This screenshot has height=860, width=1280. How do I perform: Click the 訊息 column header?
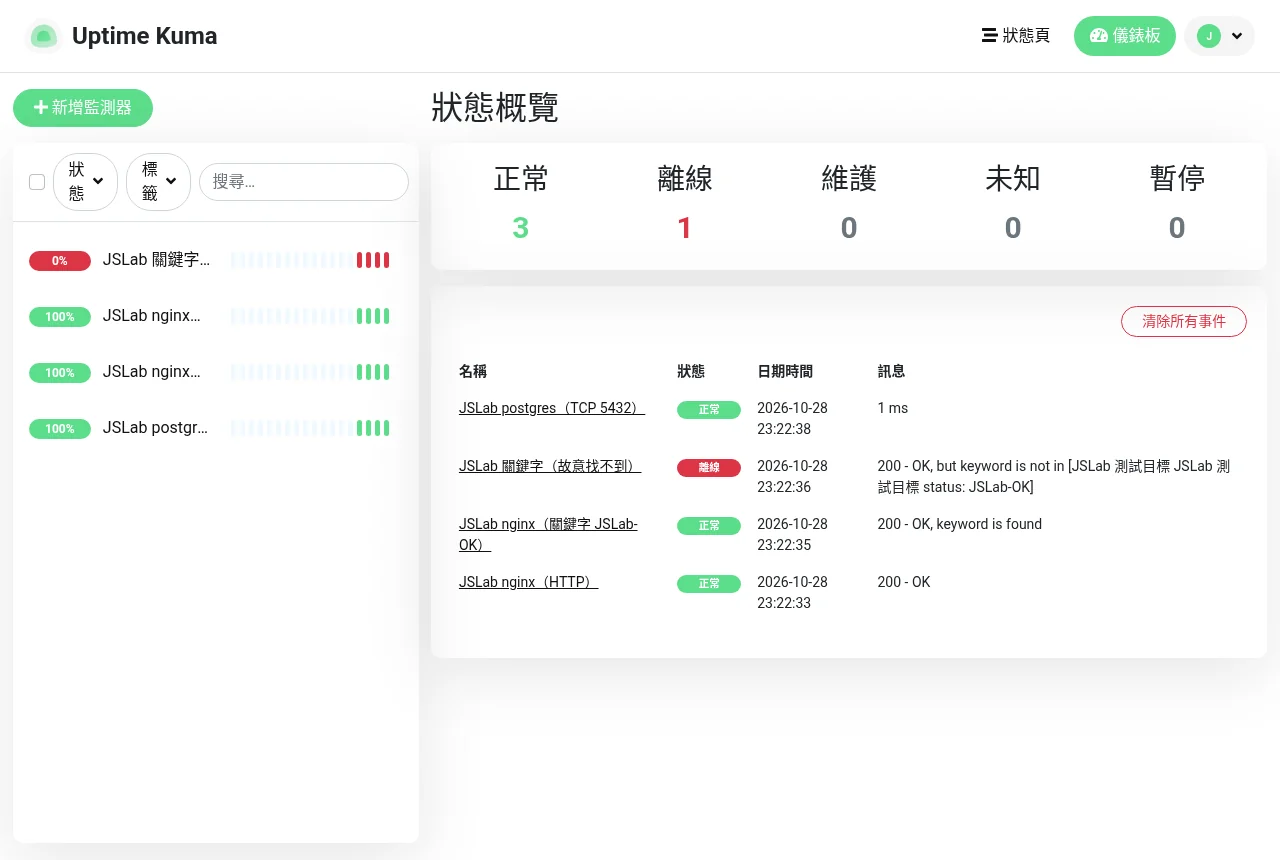tap(891, 371)
